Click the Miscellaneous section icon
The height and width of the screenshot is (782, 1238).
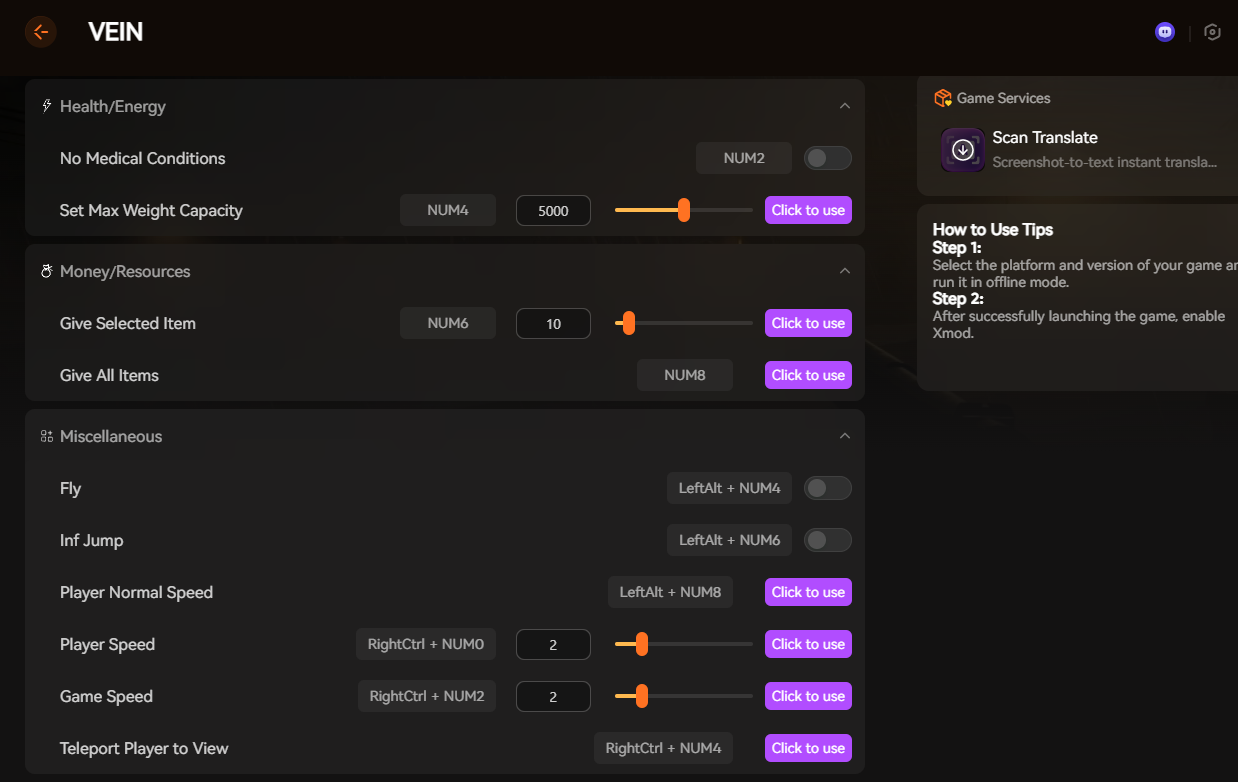pos(46,436)
